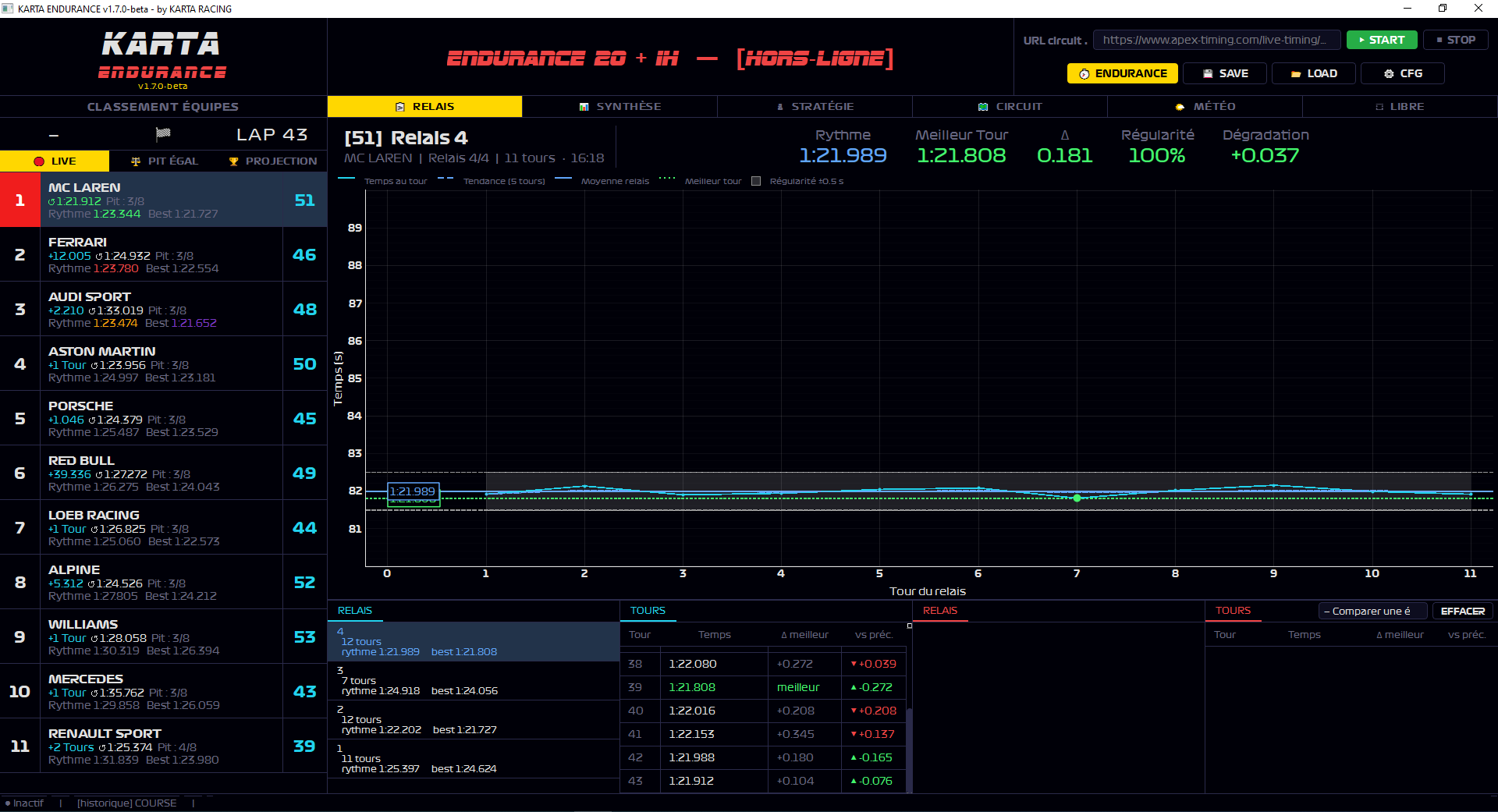This screenshot has width=1498, height=812.
Task: Click the RELAIS main tab icon
Action: tap(400, 107)
